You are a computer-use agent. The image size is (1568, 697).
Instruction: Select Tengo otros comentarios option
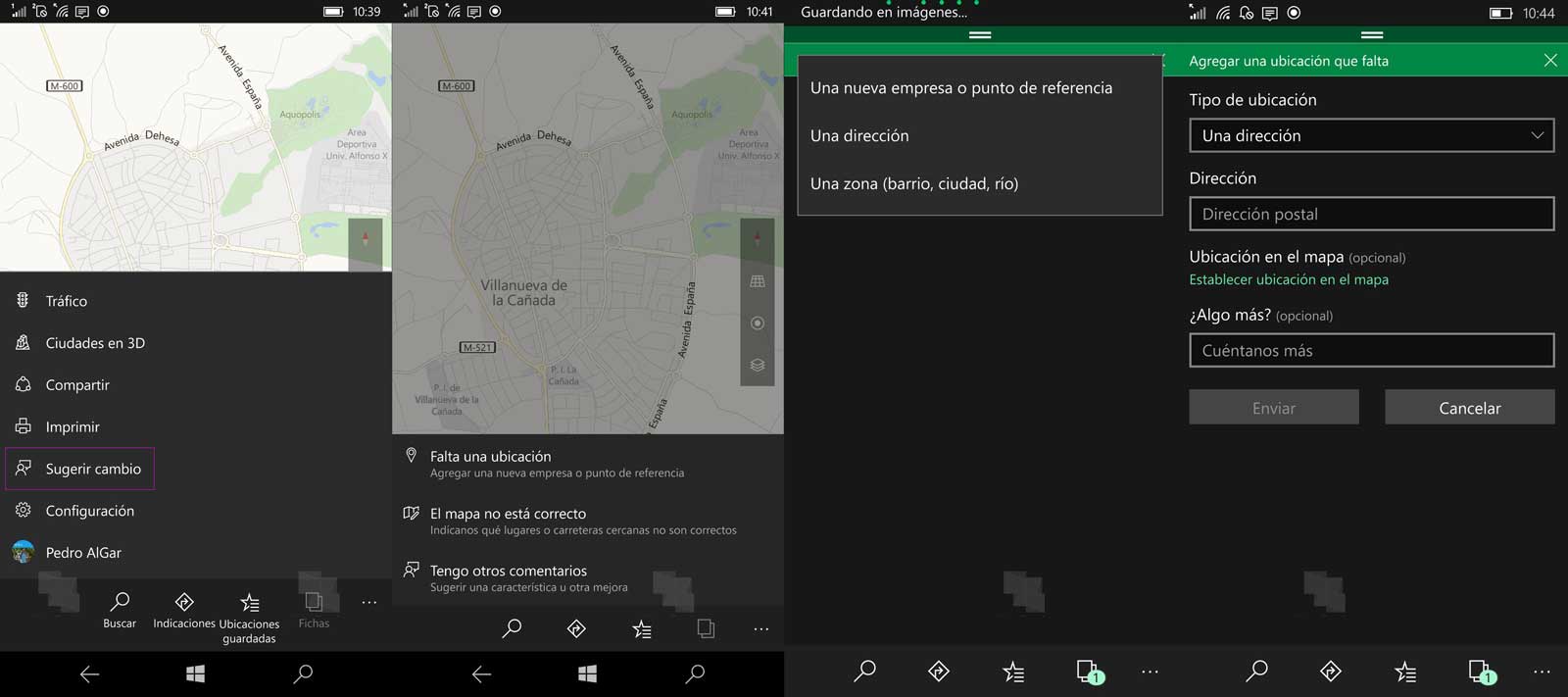[588, 577]
